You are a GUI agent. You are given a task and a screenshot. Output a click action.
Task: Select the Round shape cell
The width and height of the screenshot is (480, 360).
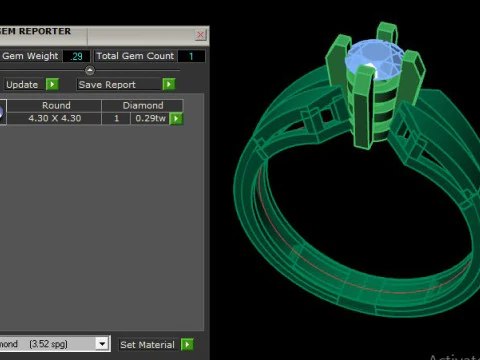coord(54,106)
